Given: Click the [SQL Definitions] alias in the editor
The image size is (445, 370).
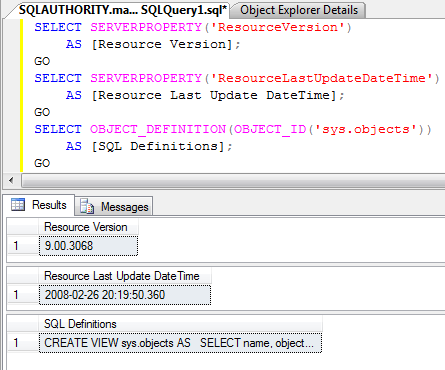Looking at the screenshot, I should pos(158,146).
